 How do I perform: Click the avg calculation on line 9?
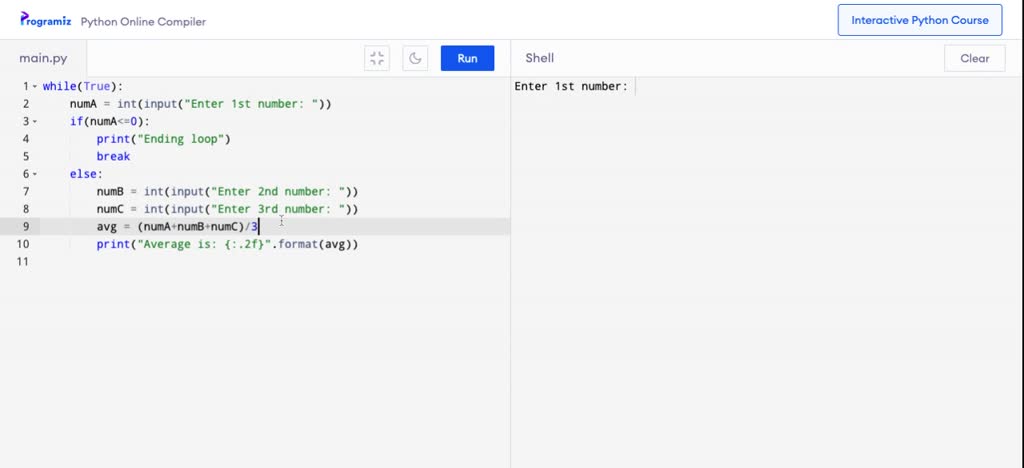tap(178, 226)
